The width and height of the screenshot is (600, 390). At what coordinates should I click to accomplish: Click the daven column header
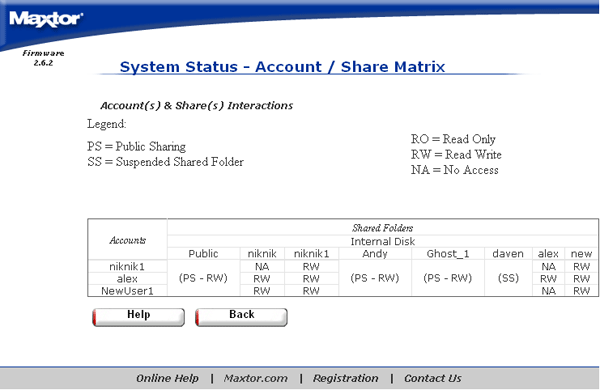tap(508, 254)
